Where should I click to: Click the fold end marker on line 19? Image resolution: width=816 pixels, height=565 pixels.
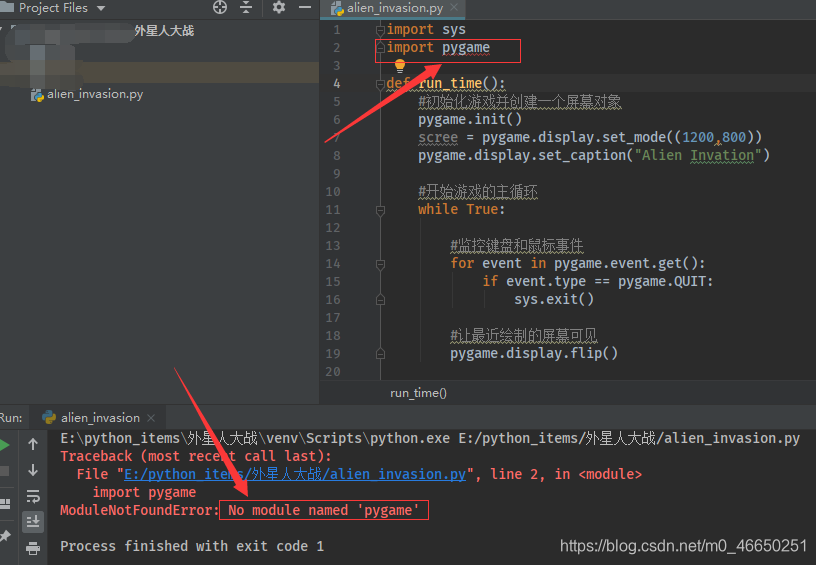[x=380, y=354]
